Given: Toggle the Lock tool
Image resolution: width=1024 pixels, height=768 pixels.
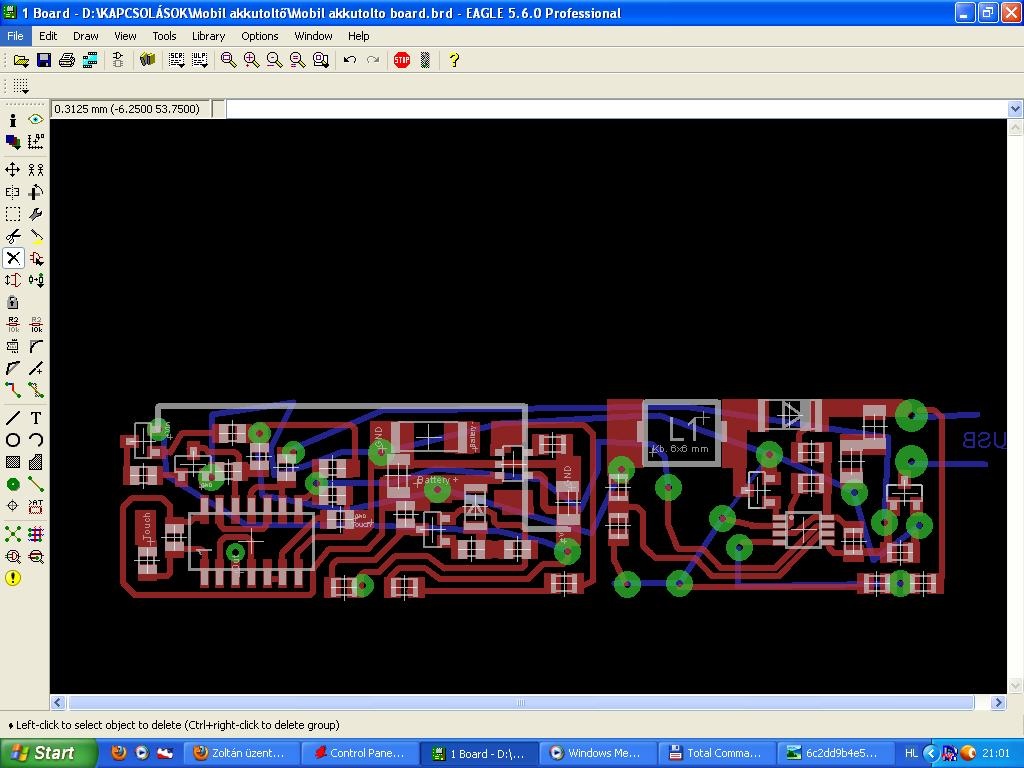Looking at the screenshot, I should coord(13,302).
